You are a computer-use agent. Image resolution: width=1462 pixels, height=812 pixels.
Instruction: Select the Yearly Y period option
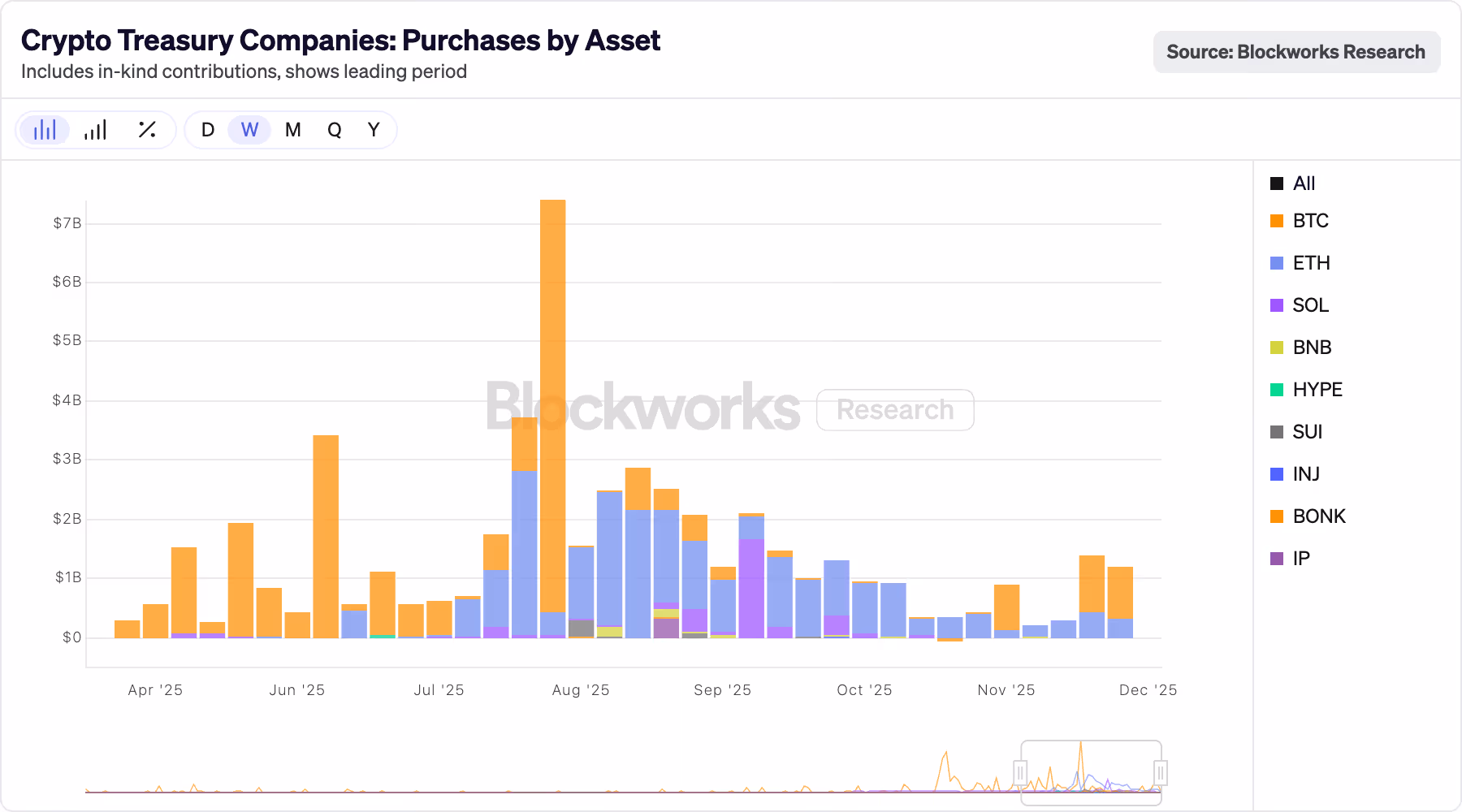click(x=374, y=129)
